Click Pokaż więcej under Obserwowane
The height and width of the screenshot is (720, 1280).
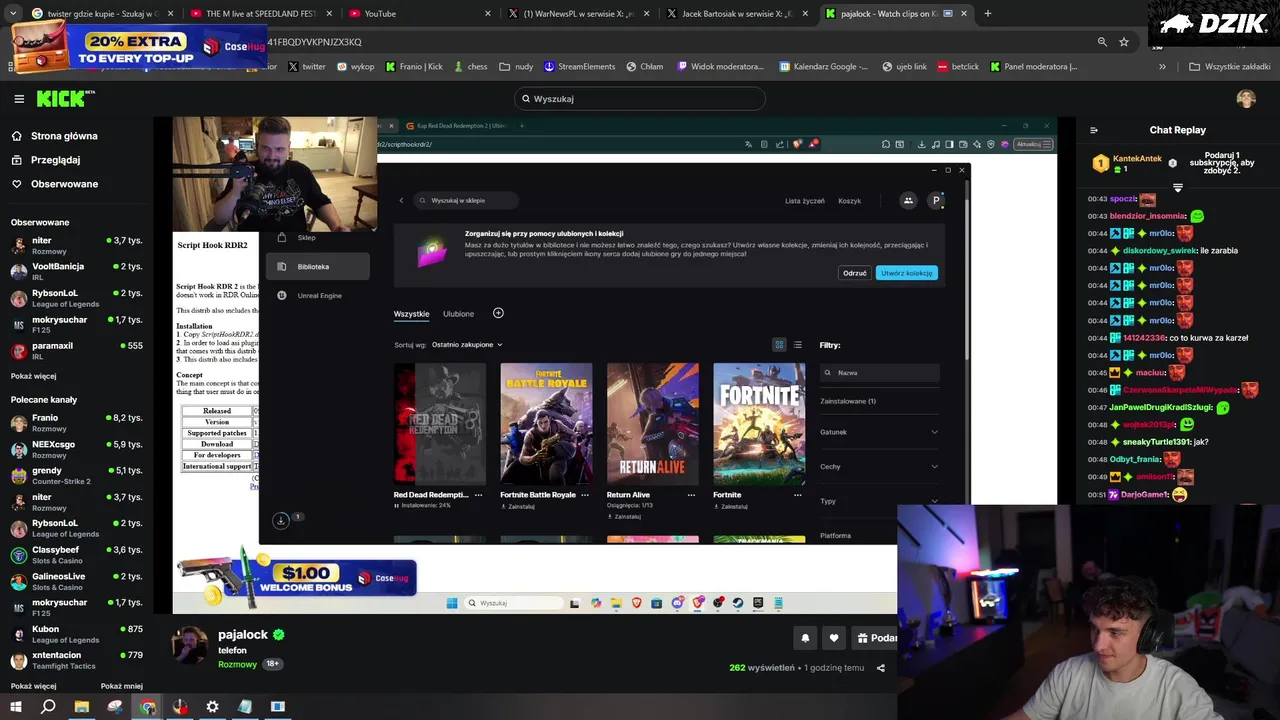33,376
